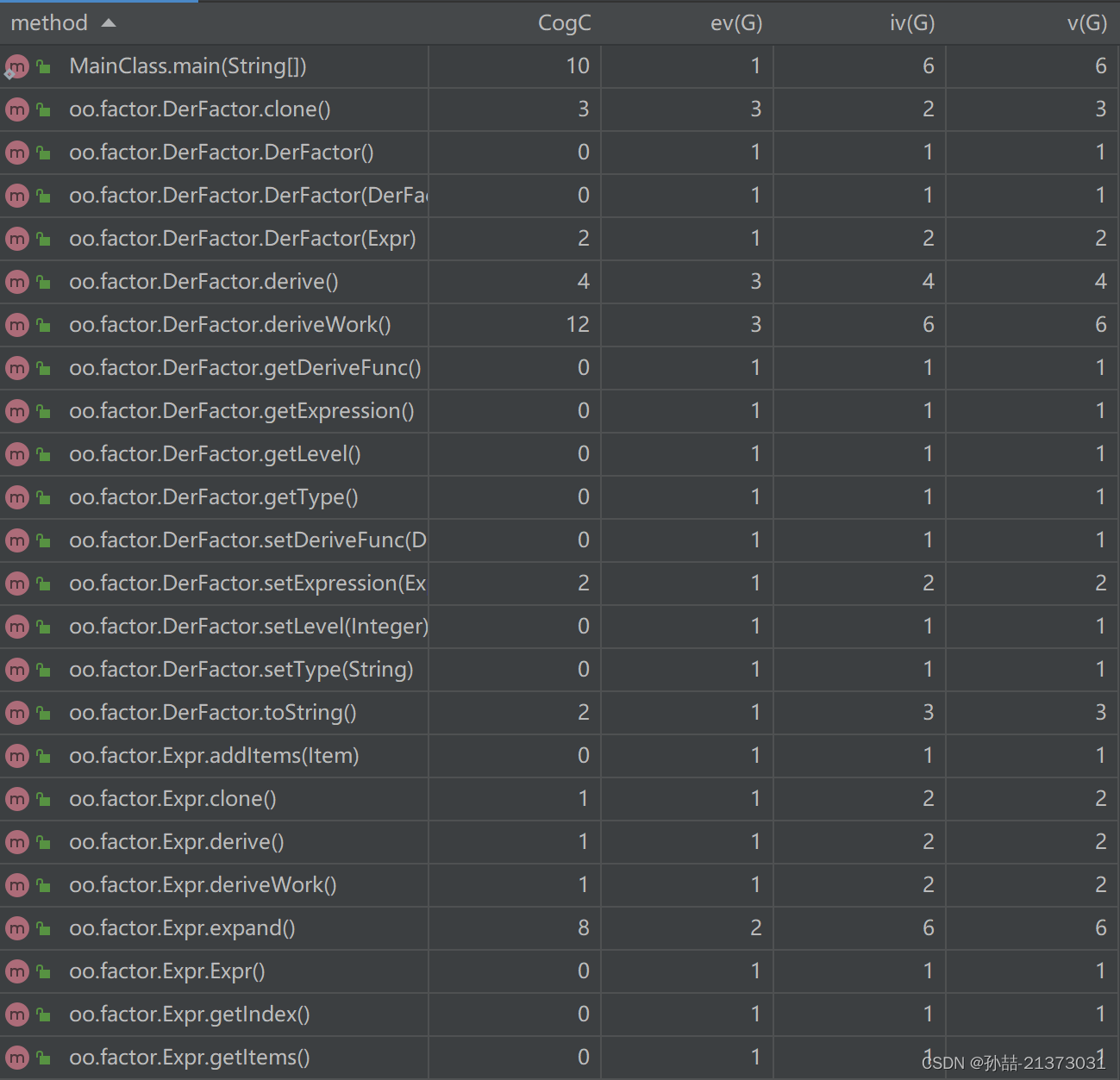
Task: Click CogC value 8 for Expr.expand()
Action: click(584, 928)
